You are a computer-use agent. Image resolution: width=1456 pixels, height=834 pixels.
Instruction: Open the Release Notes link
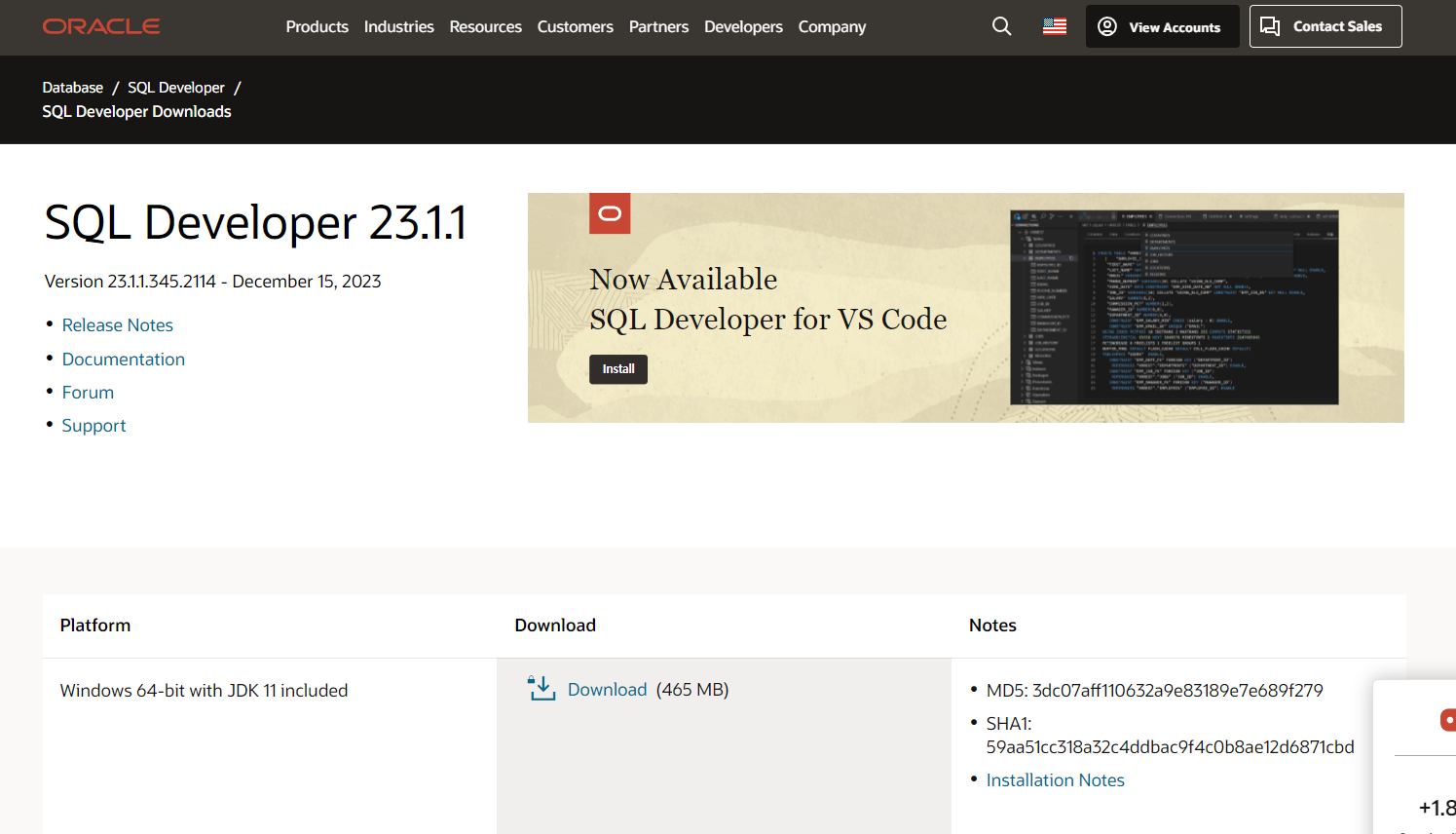(x=118, y=325)
